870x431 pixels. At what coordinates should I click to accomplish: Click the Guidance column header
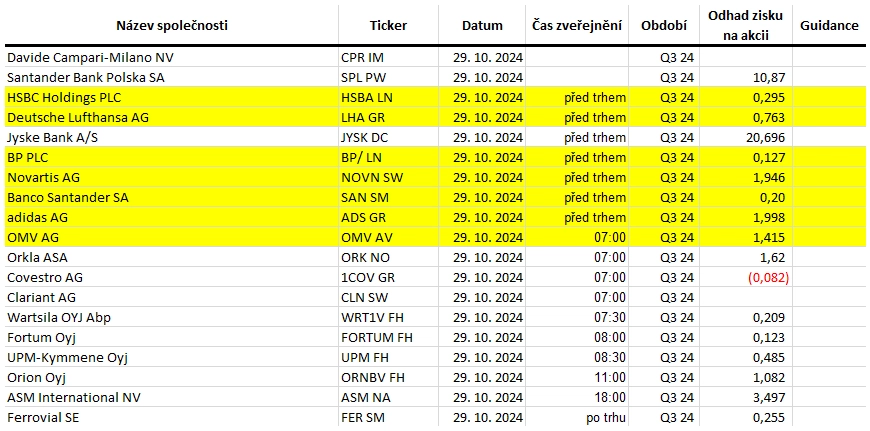coord(829,25)
